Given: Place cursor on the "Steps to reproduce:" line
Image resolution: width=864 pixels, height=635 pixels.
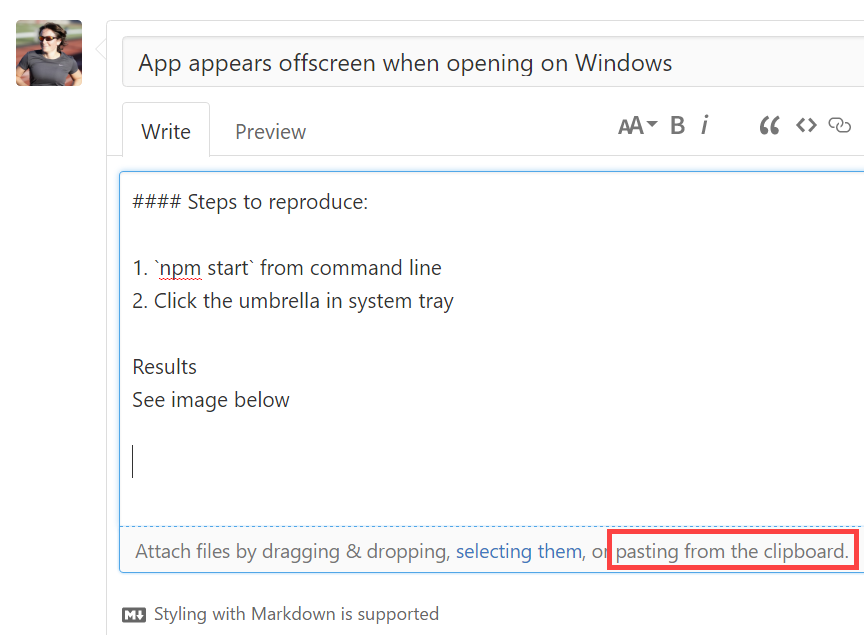Looking at the screenshot, I should point(277,202).
